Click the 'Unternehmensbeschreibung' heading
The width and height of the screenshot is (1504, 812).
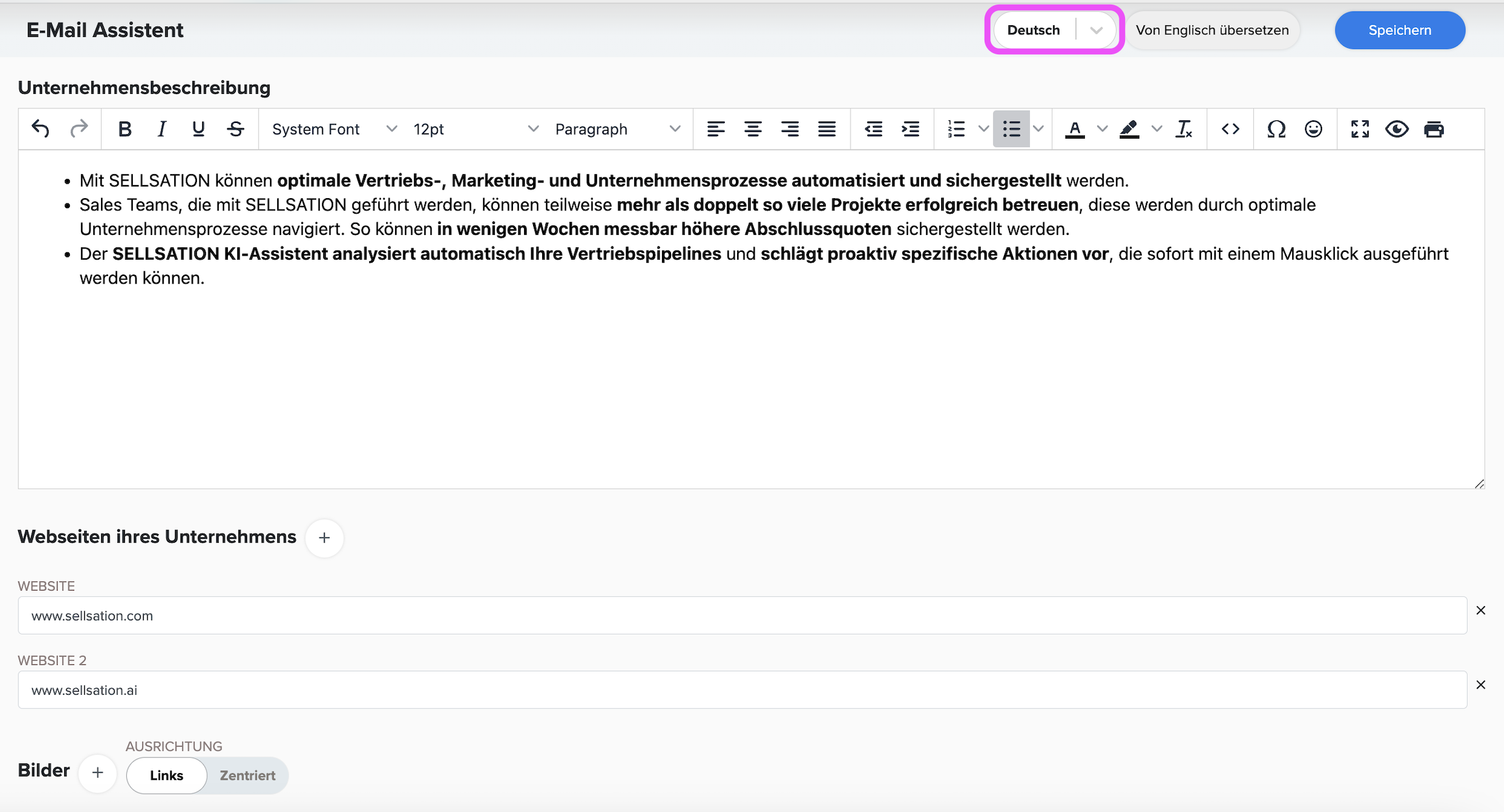144,87
